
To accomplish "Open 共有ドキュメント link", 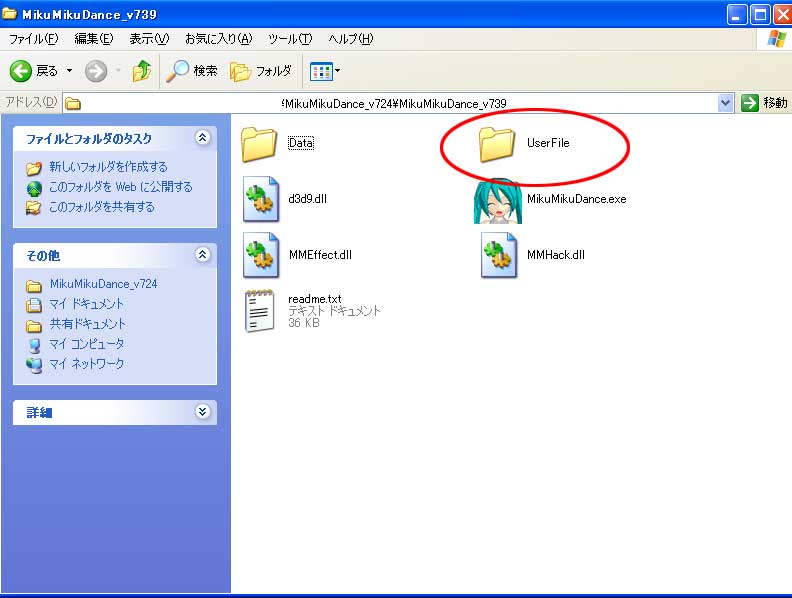I will pos(87,324).
